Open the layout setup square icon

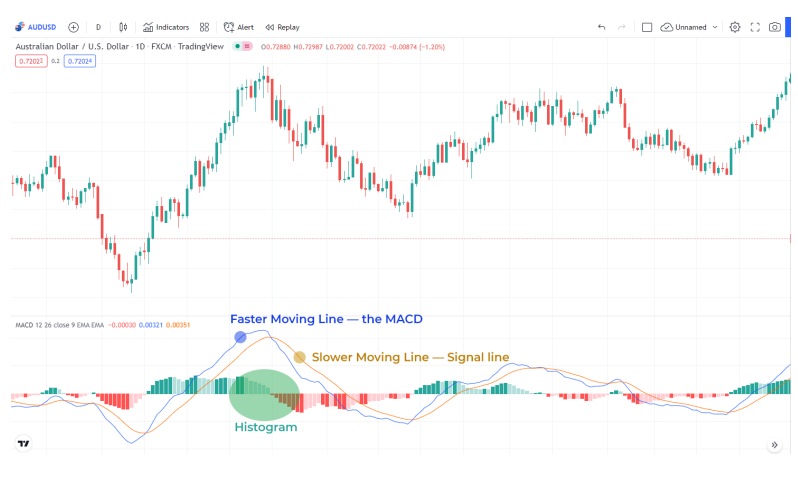647,27
